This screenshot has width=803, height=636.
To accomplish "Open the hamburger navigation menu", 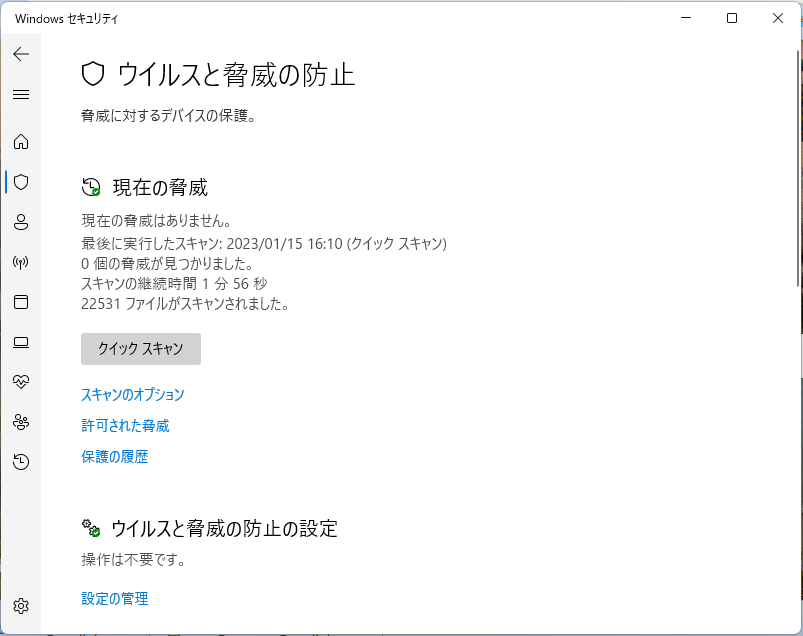I will click(x=21, y=94).
